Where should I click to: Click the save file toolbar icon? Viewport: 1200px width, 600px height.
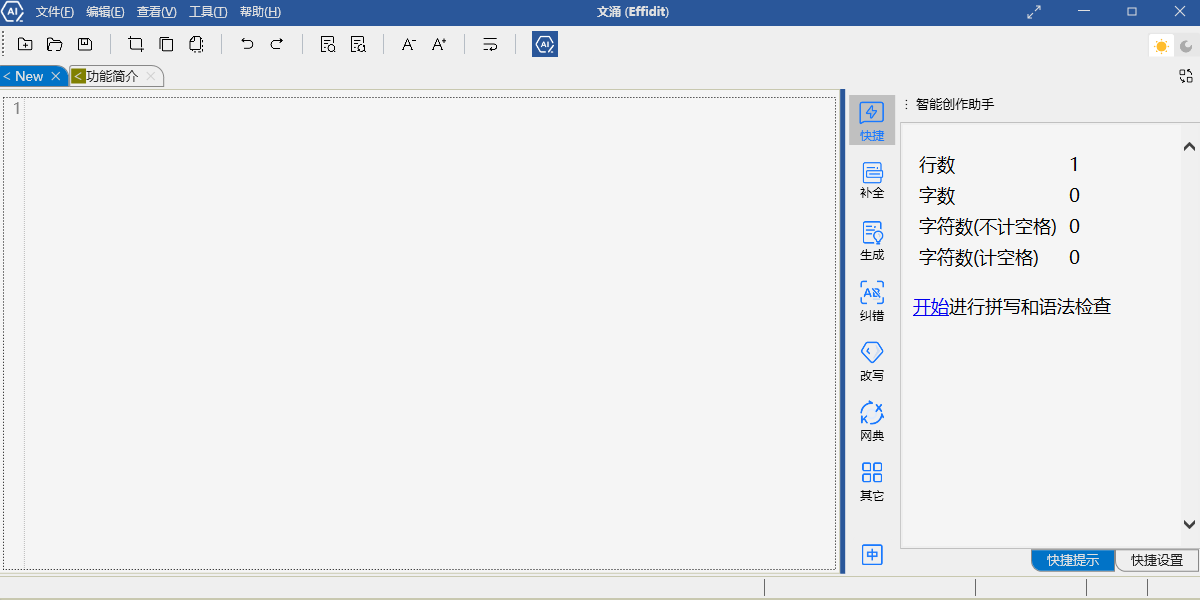coord(85,44)
